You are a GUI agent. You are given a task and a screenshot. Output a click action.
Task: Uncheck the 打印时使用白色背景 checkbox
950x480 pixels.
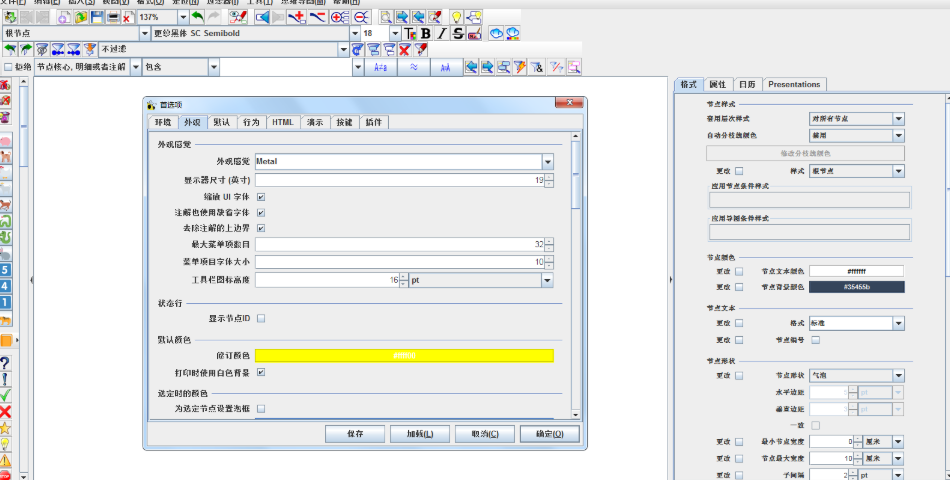(x=261, y=372)
